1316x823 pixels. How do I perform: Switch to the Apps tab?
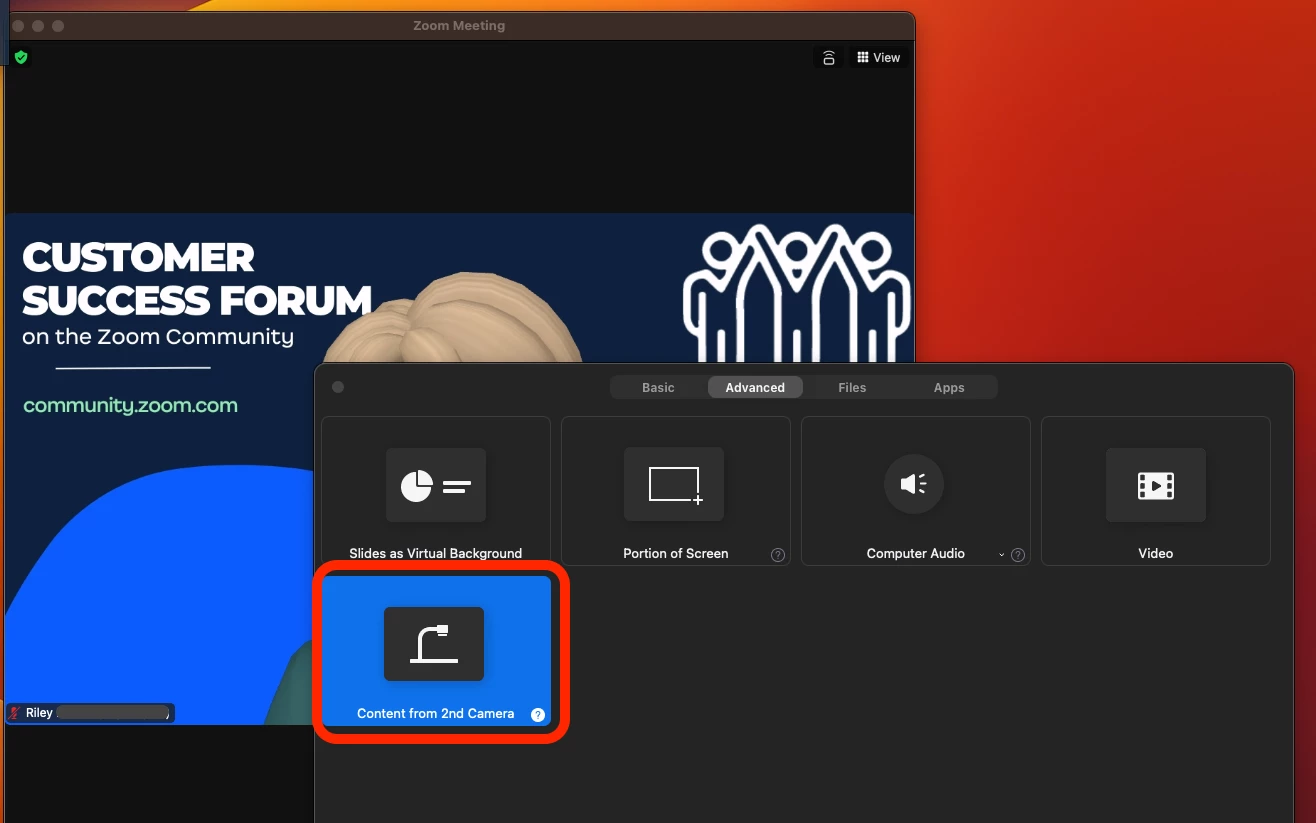[x=949, y=387]
